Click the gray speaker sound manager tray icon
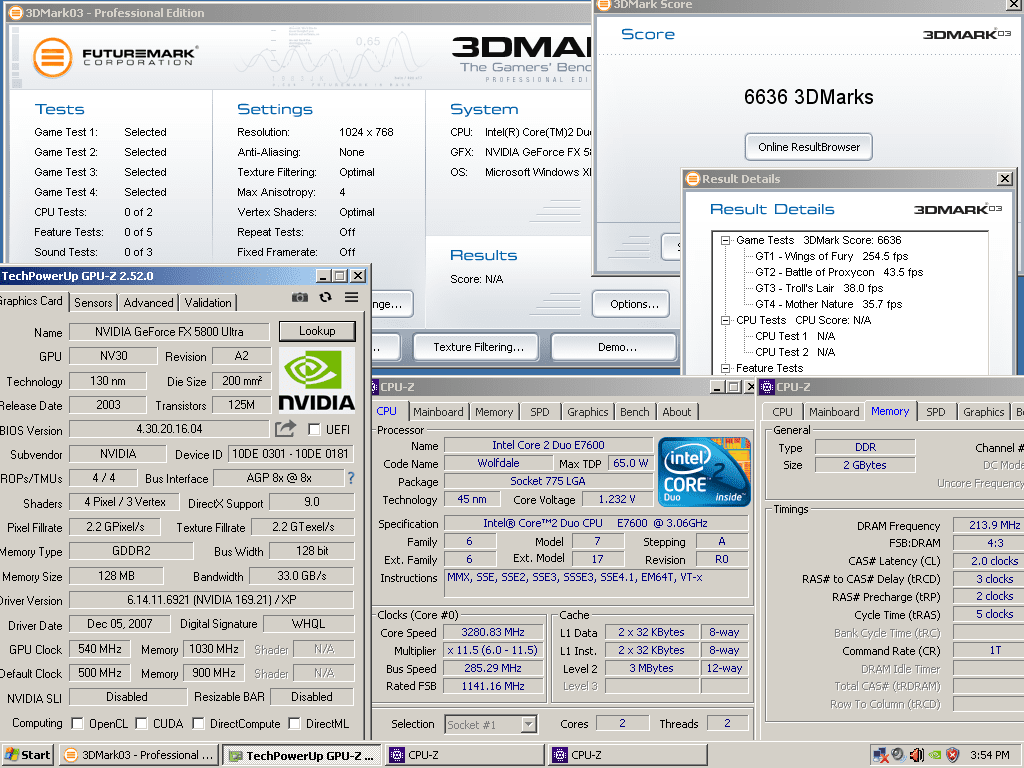Image resolution: width=1024 pixels, height=768 pixels. tap(898, 755)
